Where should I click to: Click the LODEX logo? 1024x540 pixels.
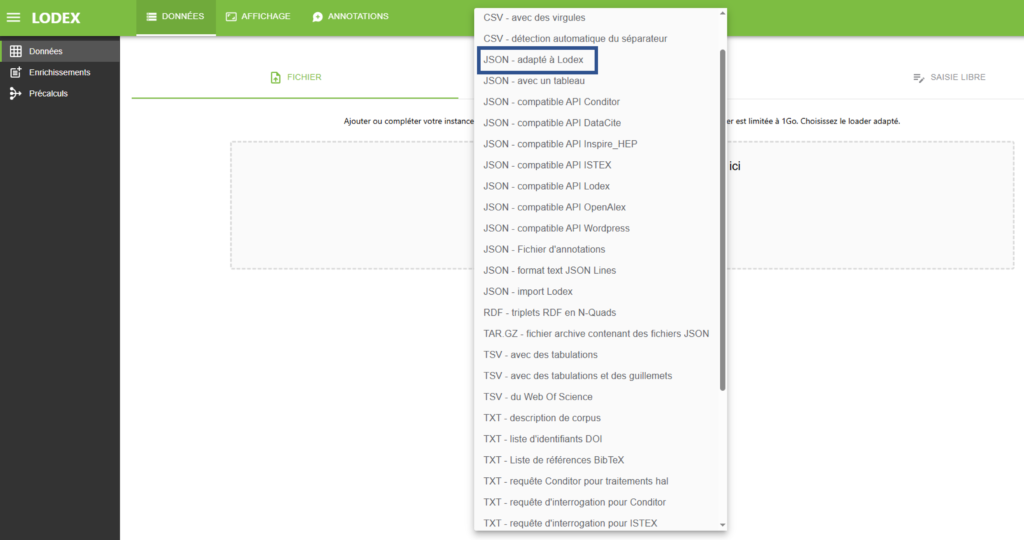56,18
